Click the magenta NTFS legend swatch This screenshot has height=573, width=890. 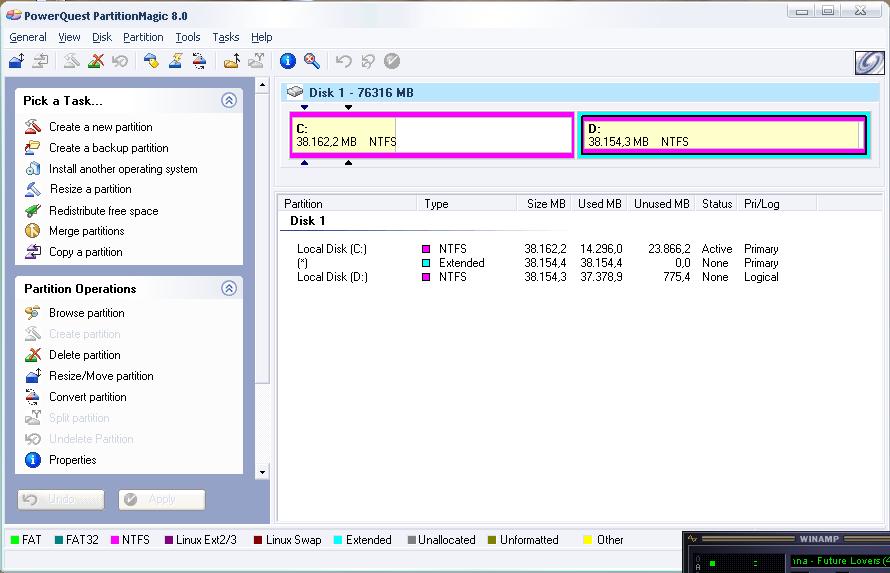[x=115, y=540]
